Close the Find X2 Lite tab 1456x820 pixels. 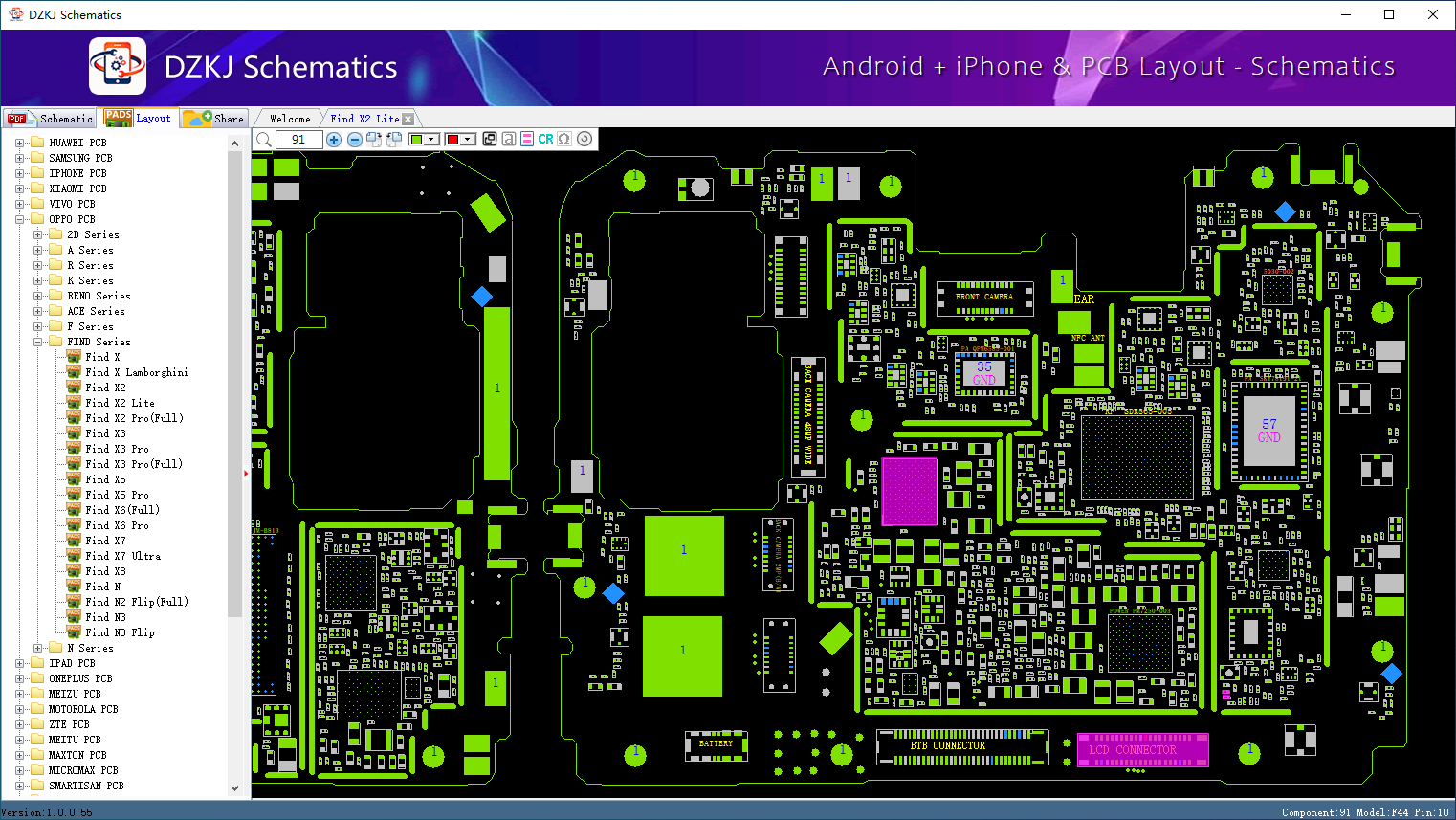408,119
